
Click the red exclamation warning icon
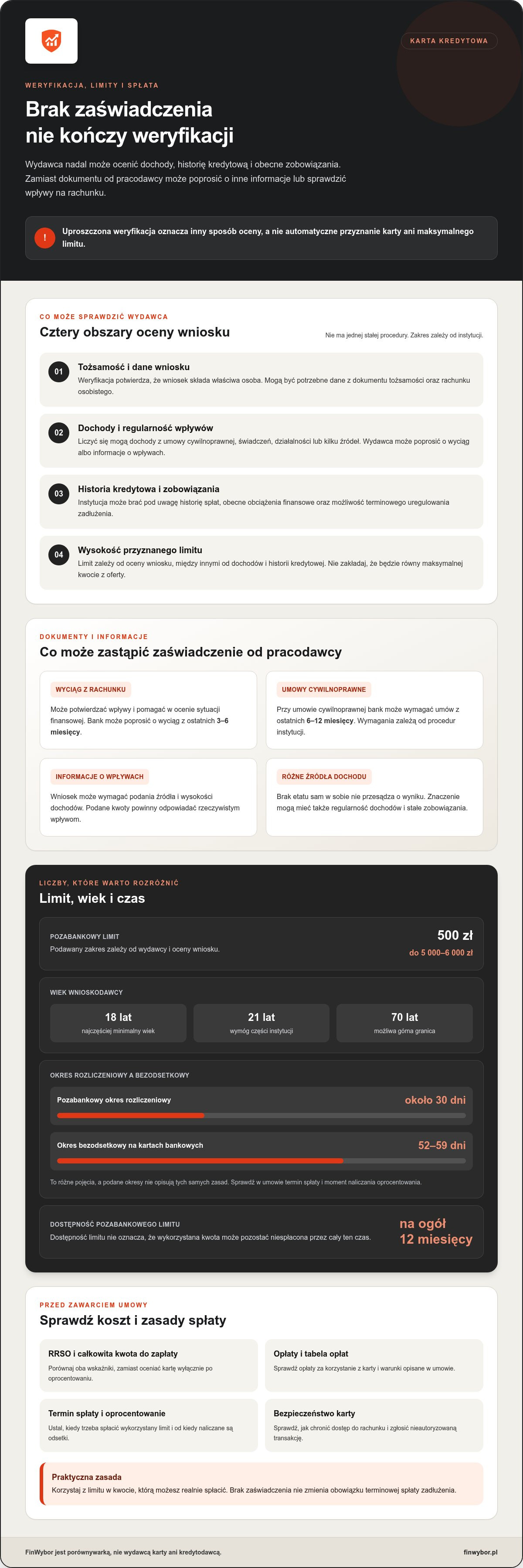coord(44,238)
